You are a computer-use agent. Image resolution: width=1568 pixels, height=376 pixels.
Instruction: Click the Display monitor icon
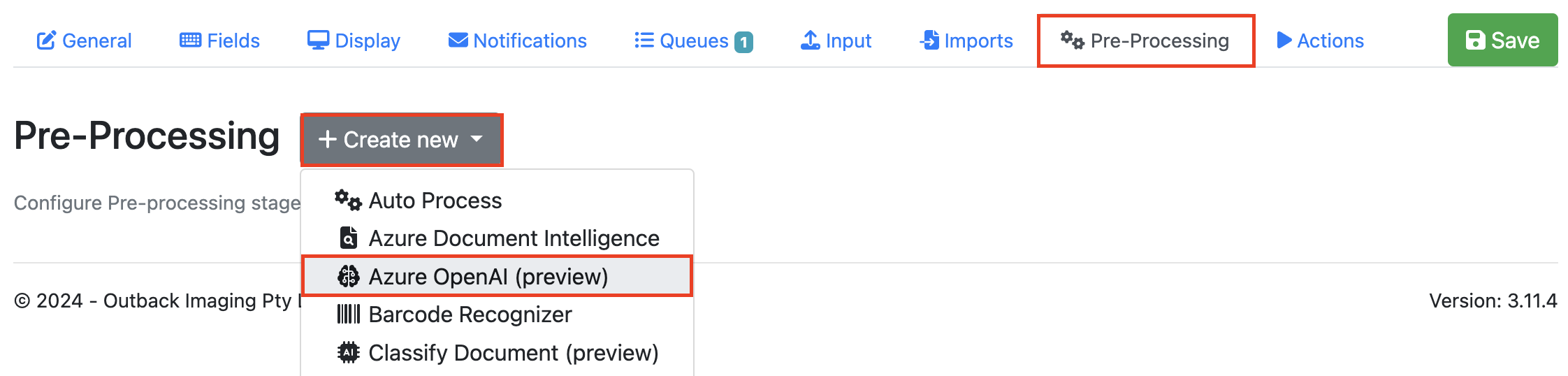318,41
